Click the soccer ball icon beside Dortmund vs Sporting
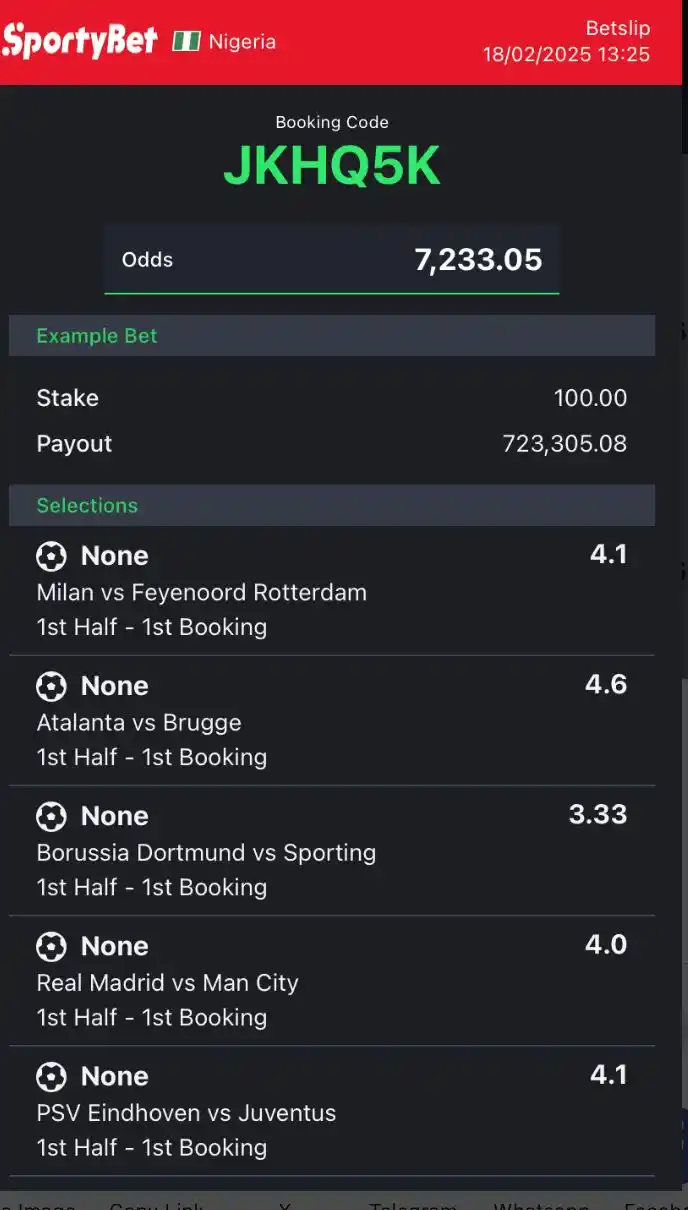 [50, 816]
